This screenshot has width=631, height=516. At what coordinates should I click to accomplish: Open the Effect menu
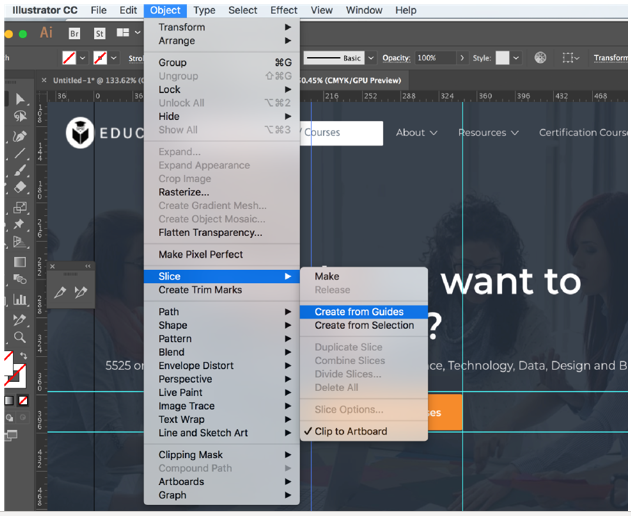pos(284,10)
